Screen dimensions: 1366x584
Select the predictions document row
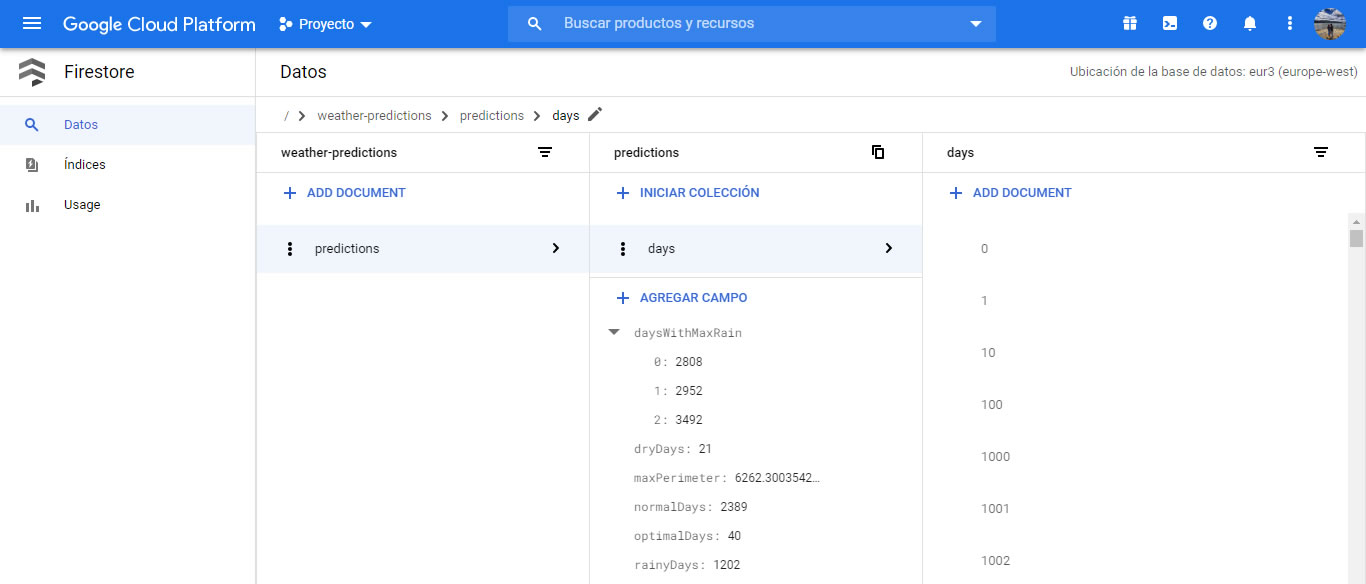coord(423,249)
